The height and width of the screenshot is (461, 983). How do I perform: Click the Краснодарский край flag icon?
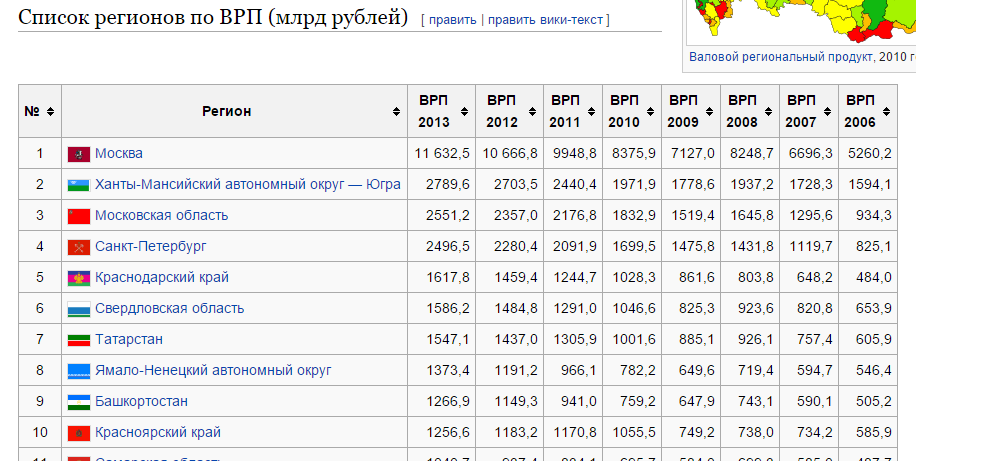(79, 278)
